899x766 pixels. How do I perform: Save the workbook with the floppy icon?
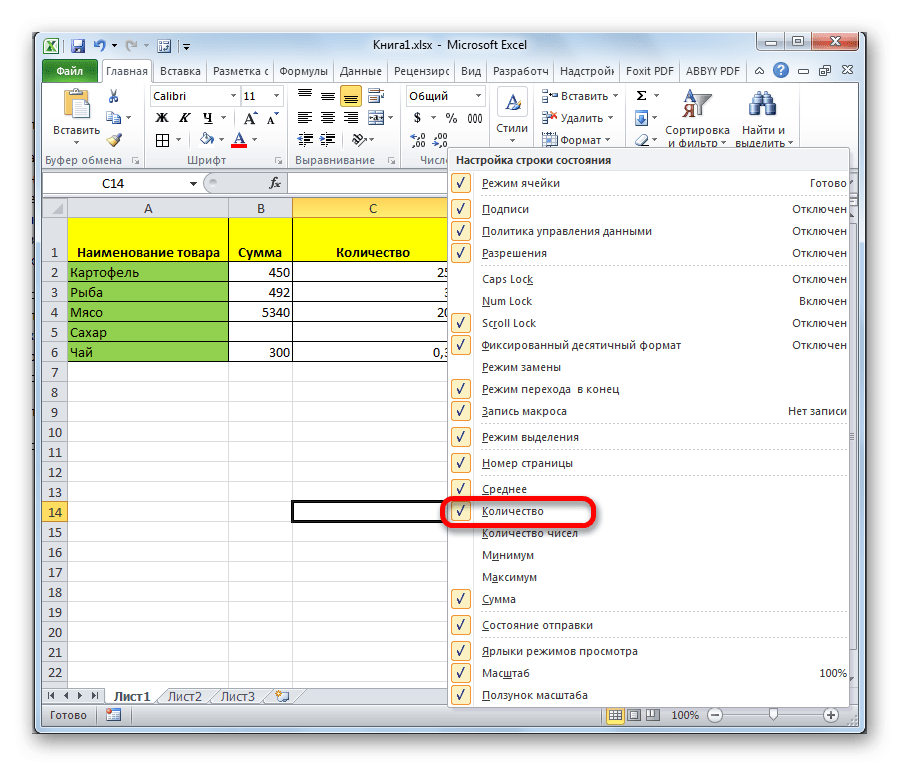pos(78,46)
